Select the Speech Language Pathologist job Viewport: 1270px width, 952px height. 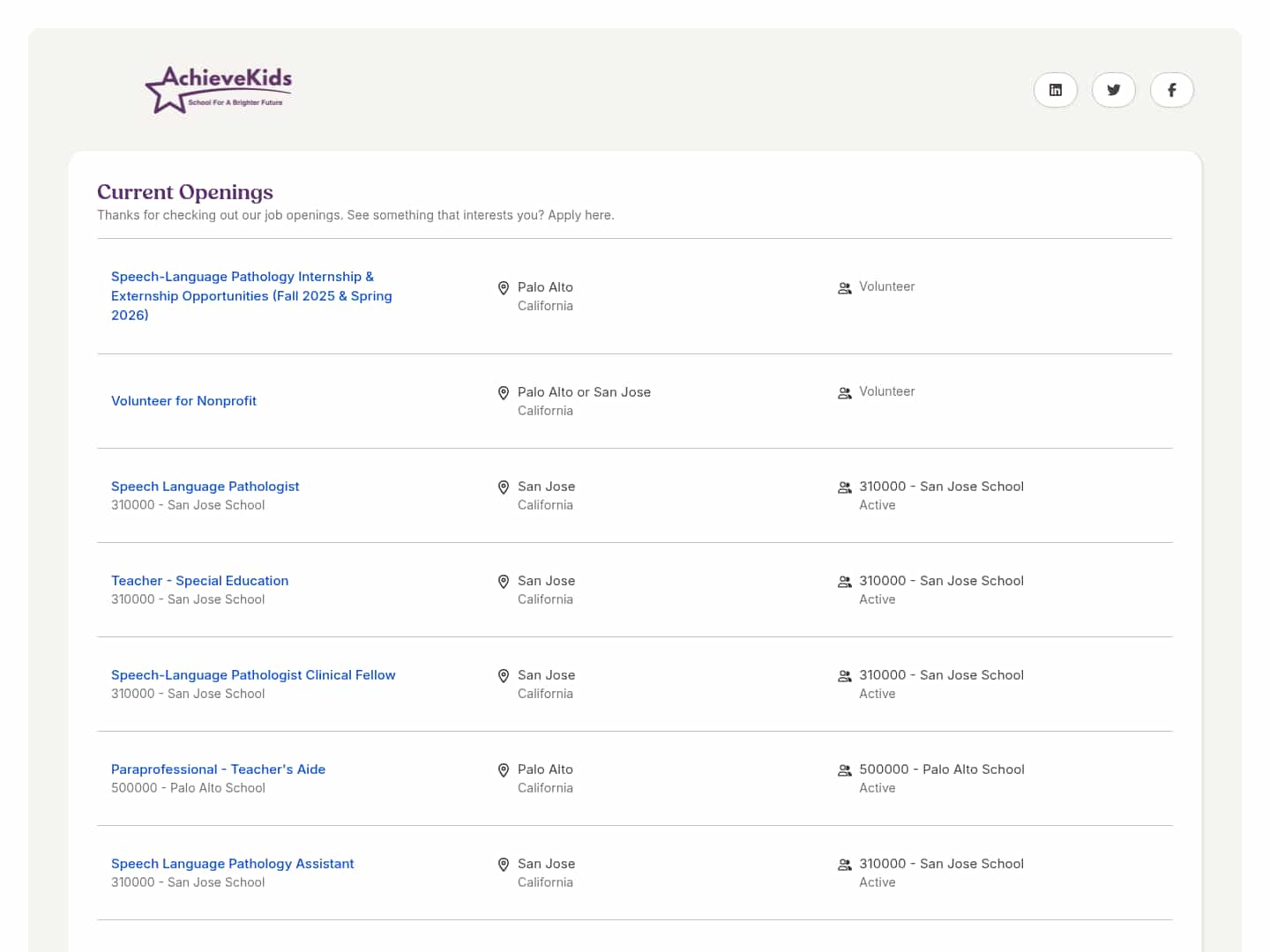(205, 486)
